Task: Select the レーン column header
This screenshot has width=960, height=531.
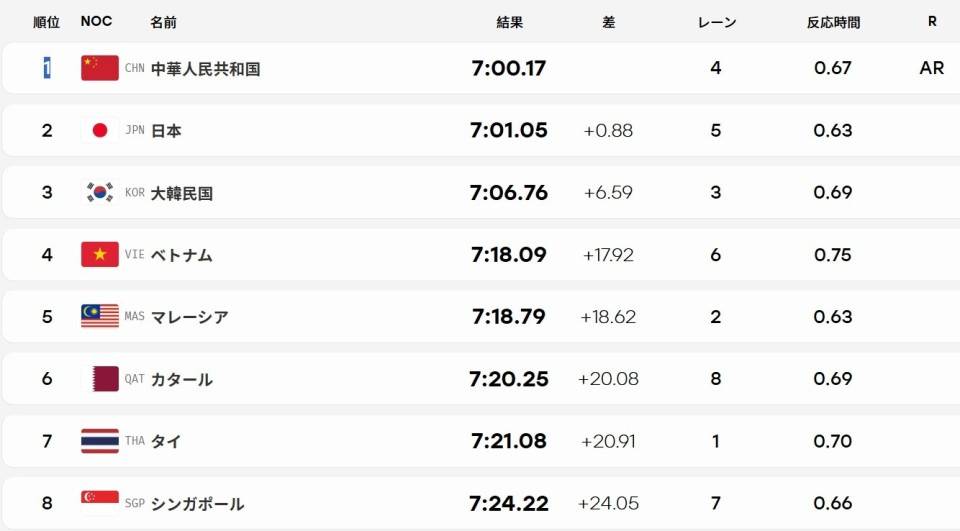Action: (717, 23)
